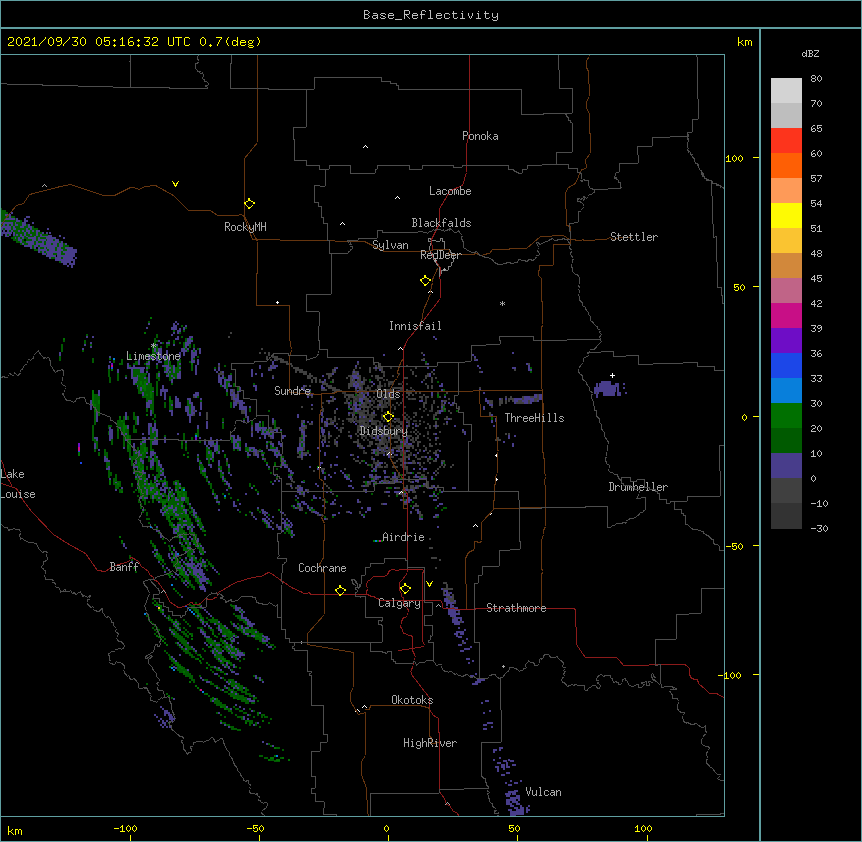Pick the purple 36-39 dBZ legend swatch
Viewport: 862px width, 842px height.
click(x=786, y=341)
